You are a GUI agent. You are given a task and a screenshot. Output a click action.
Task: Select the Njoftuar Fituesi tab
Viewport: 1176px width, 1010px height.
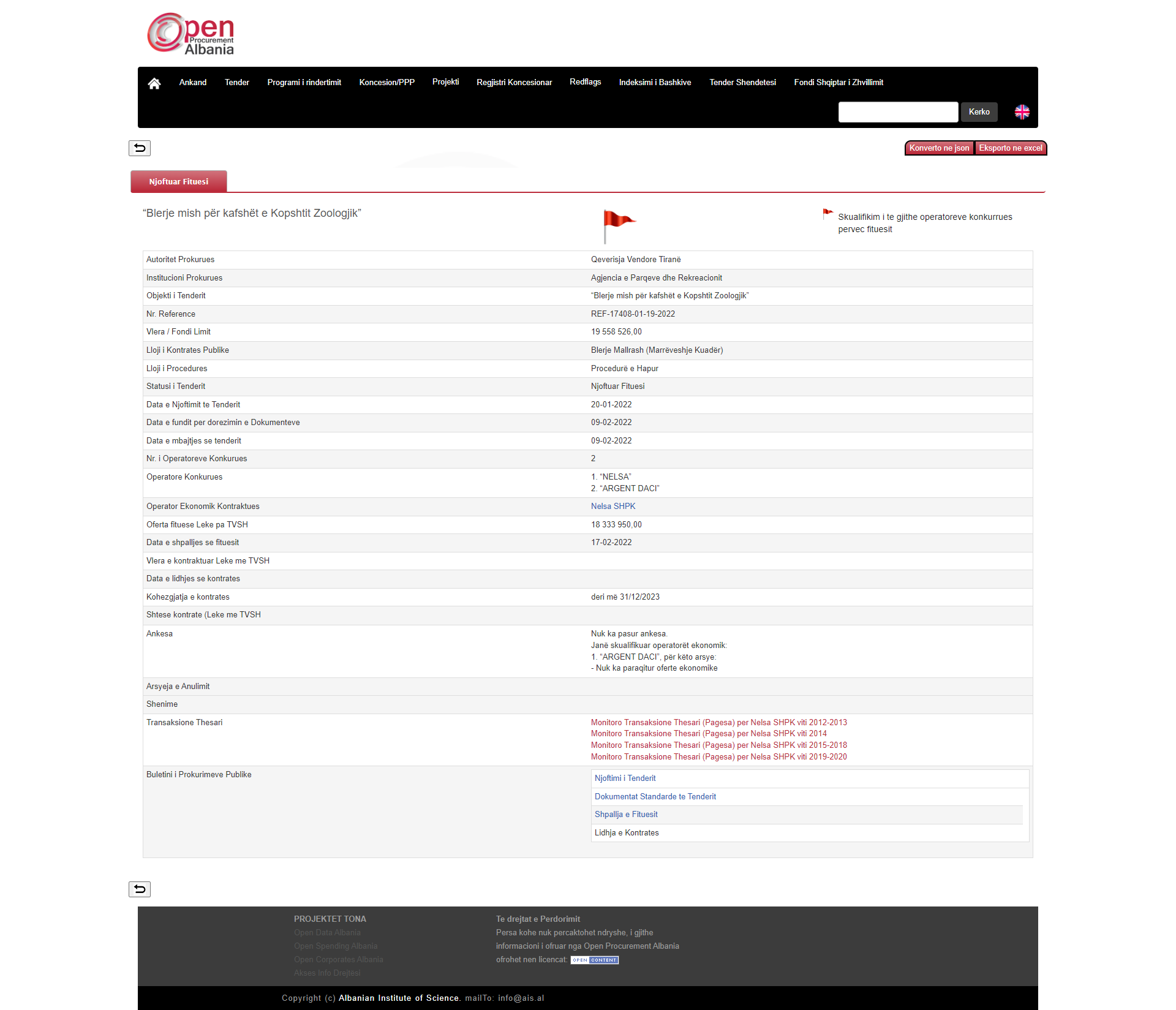[179, 182]
